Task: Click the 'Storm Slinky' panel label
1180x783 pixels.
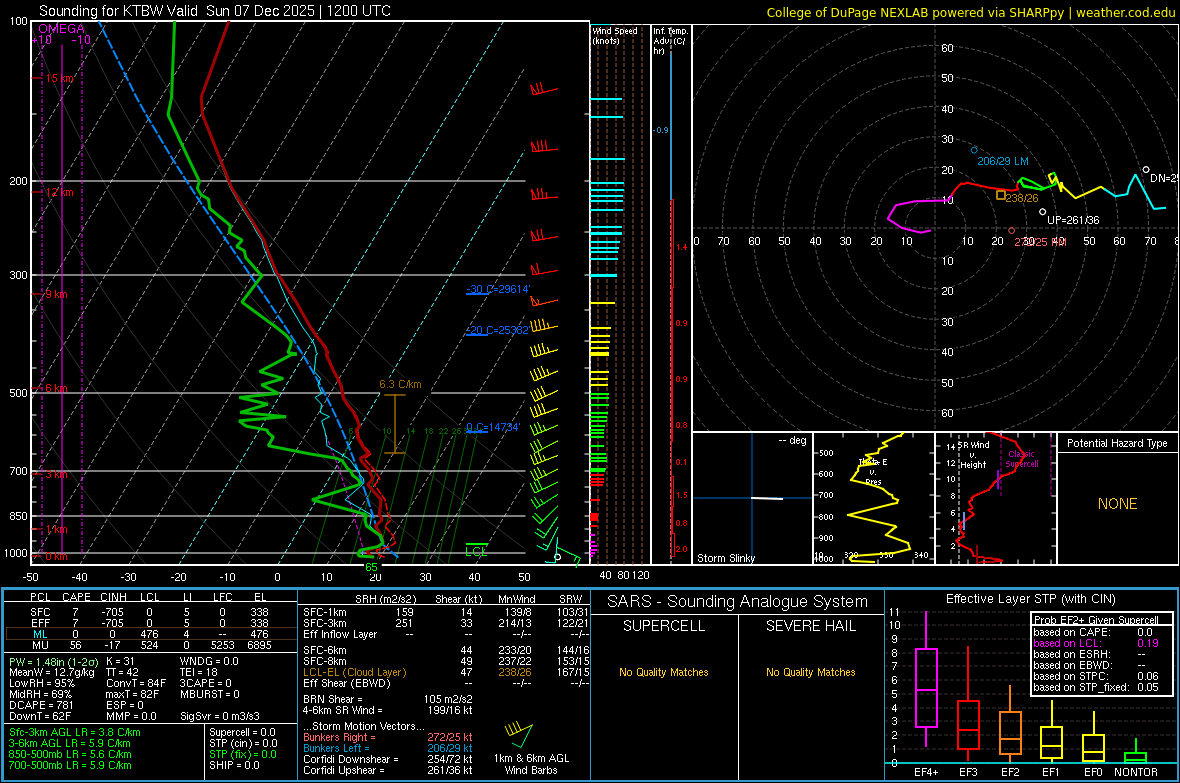Action: 725,558
